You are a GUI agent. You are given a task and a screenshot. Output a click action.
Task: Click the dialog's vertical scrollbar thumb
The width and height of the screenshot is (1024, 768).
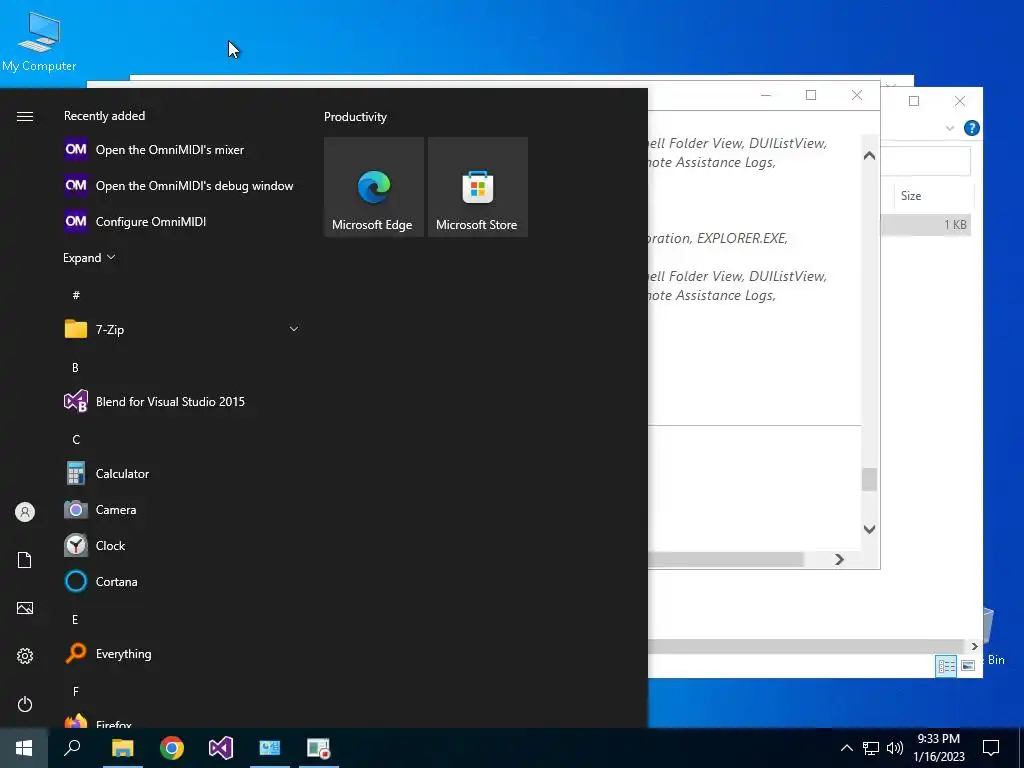click(x=869, y=479)
